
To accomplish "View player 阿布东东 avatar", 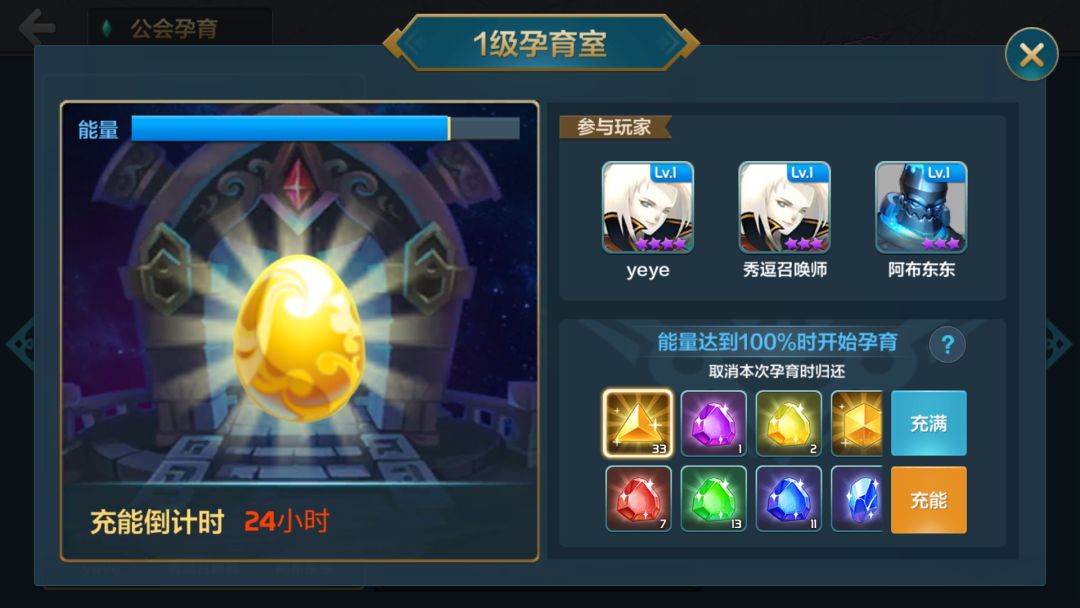I will coord(921,207).
